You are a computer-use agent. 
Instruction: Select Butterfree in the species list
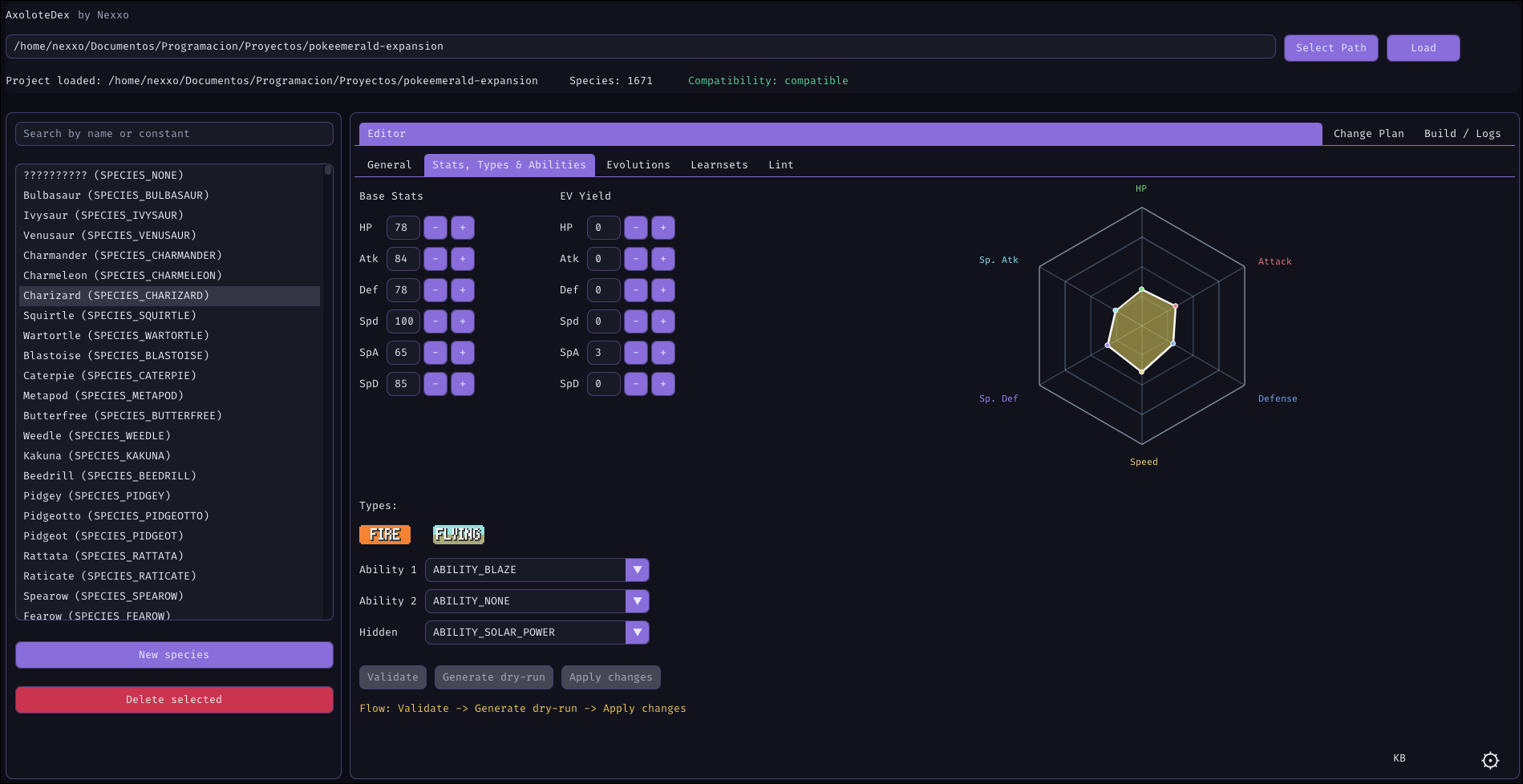(x=170, y=416)
